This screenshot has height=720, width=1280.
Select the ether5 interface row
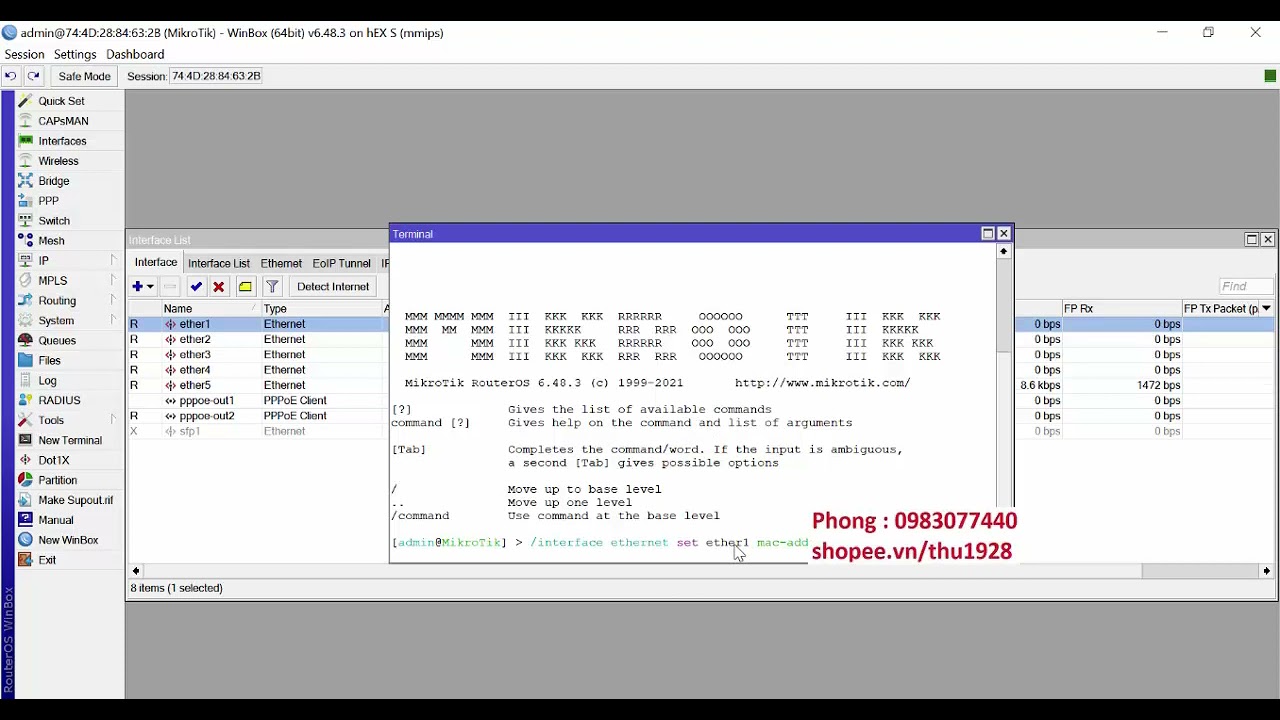(x=257, y=385)
